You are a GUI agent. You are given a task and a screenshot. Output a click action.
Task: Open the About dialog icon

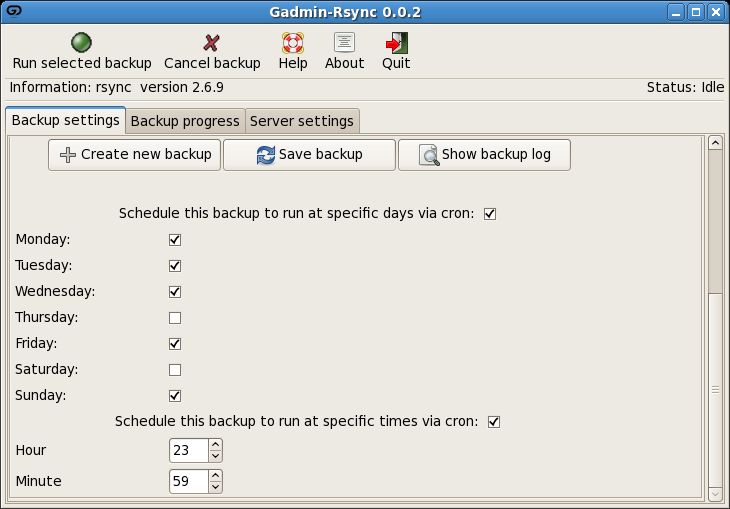point(345,42)
